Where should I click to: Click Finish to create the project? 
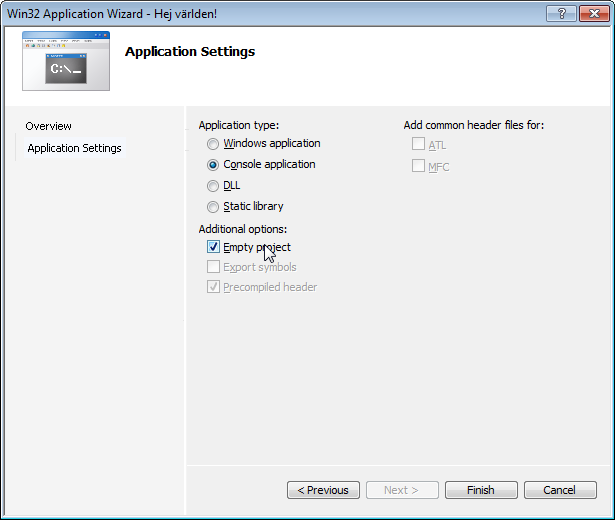click(481, 490)
